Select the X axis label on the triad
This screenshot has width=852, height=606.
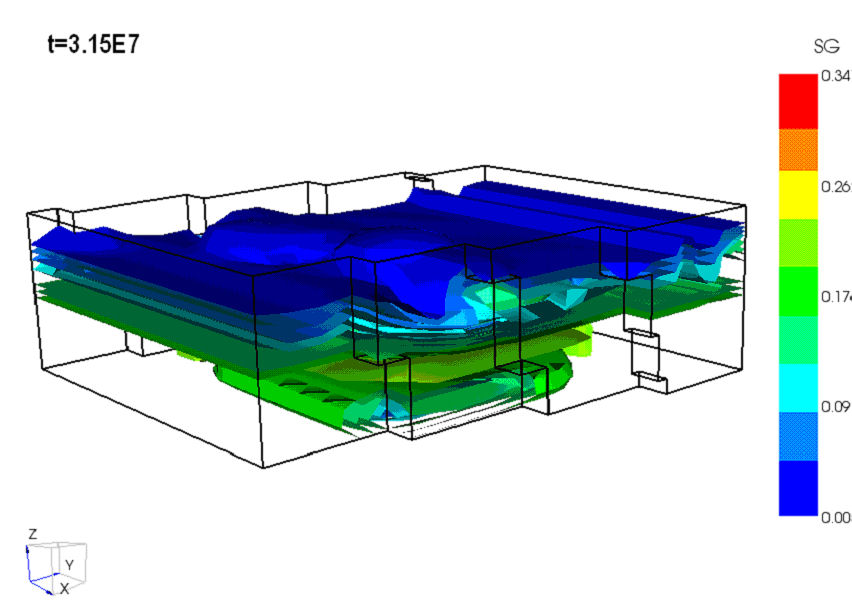point(64,589)
